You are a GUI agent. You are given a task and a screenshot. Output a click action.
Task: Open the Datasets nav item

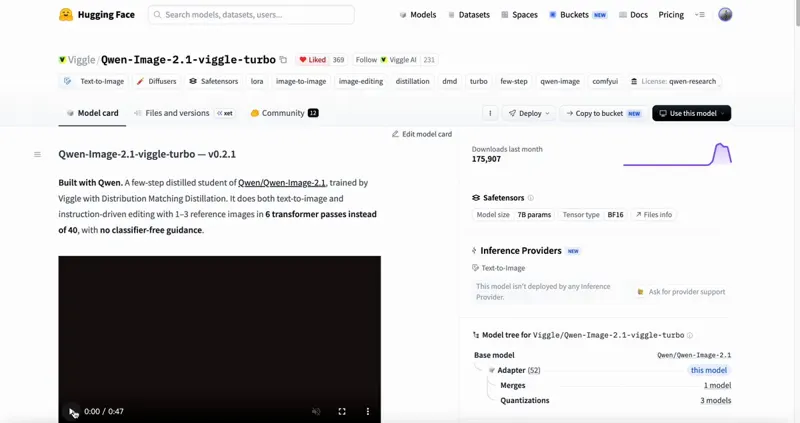[x=469, y=15]
